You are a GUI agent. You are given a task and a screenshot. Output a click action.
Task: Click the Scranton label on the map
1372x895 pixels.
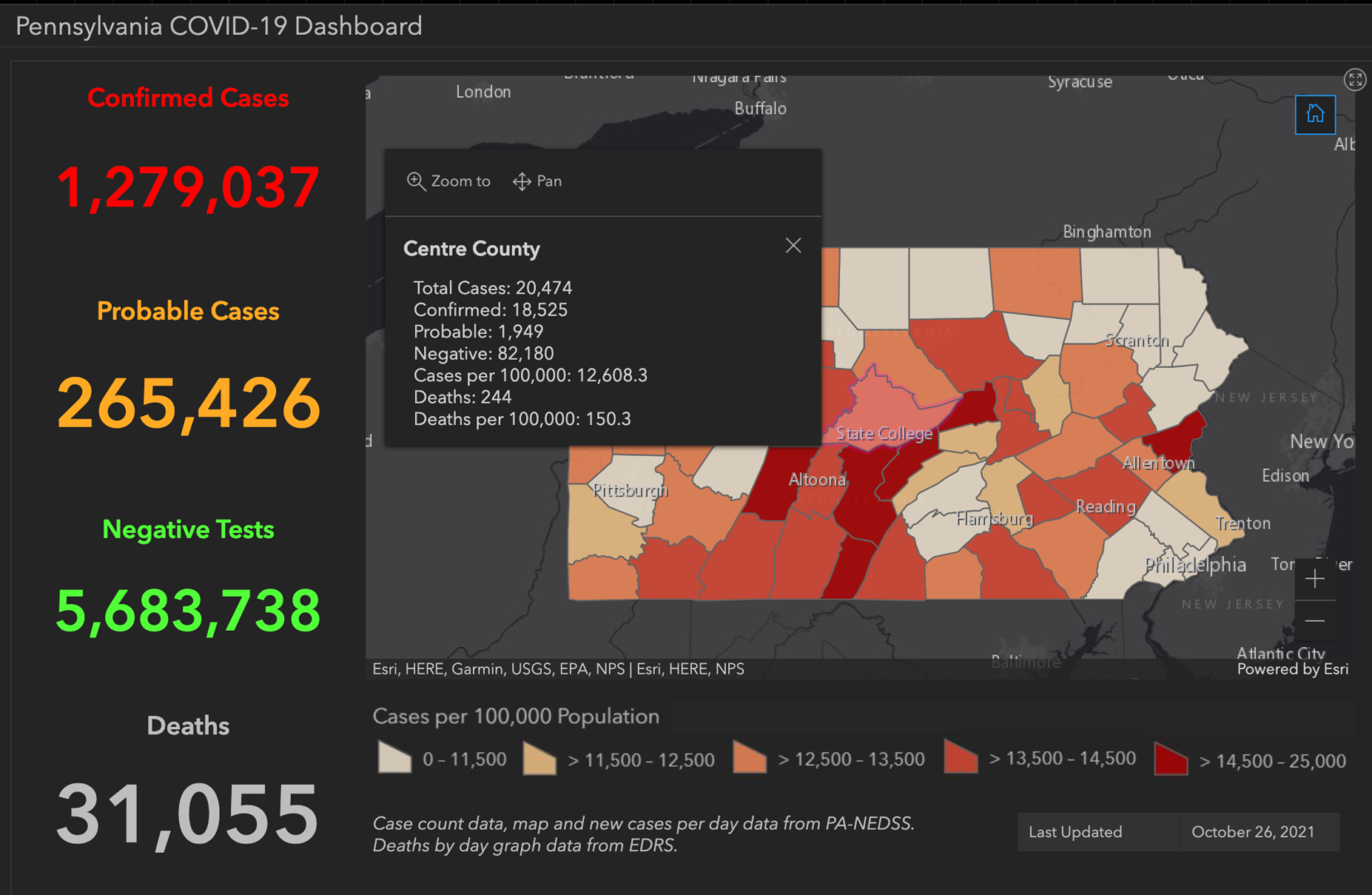pyautogui.click(x=1136, y=341)
